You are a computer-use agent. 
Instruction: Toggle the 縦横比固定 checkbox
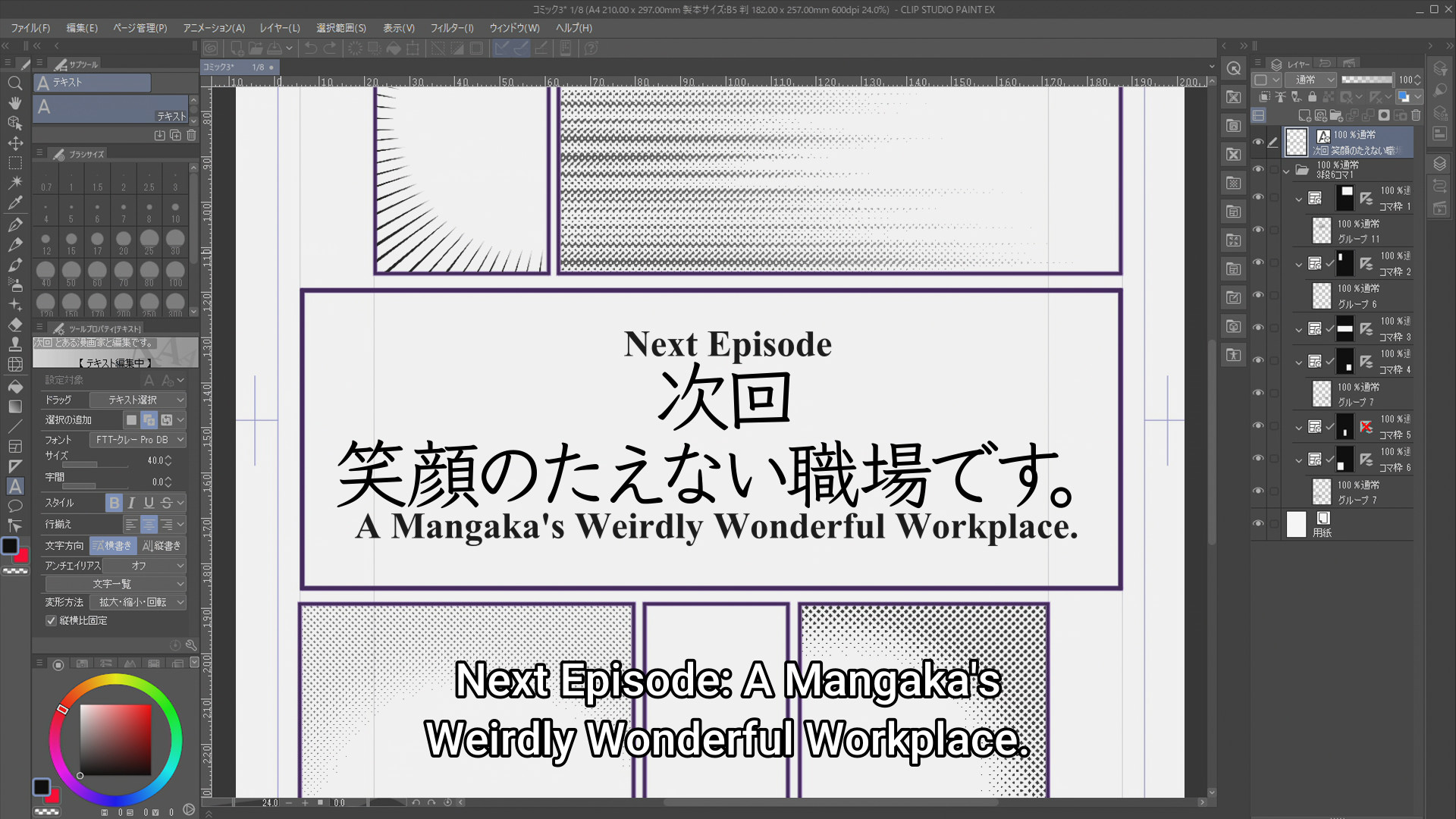(x=51, y=620)
